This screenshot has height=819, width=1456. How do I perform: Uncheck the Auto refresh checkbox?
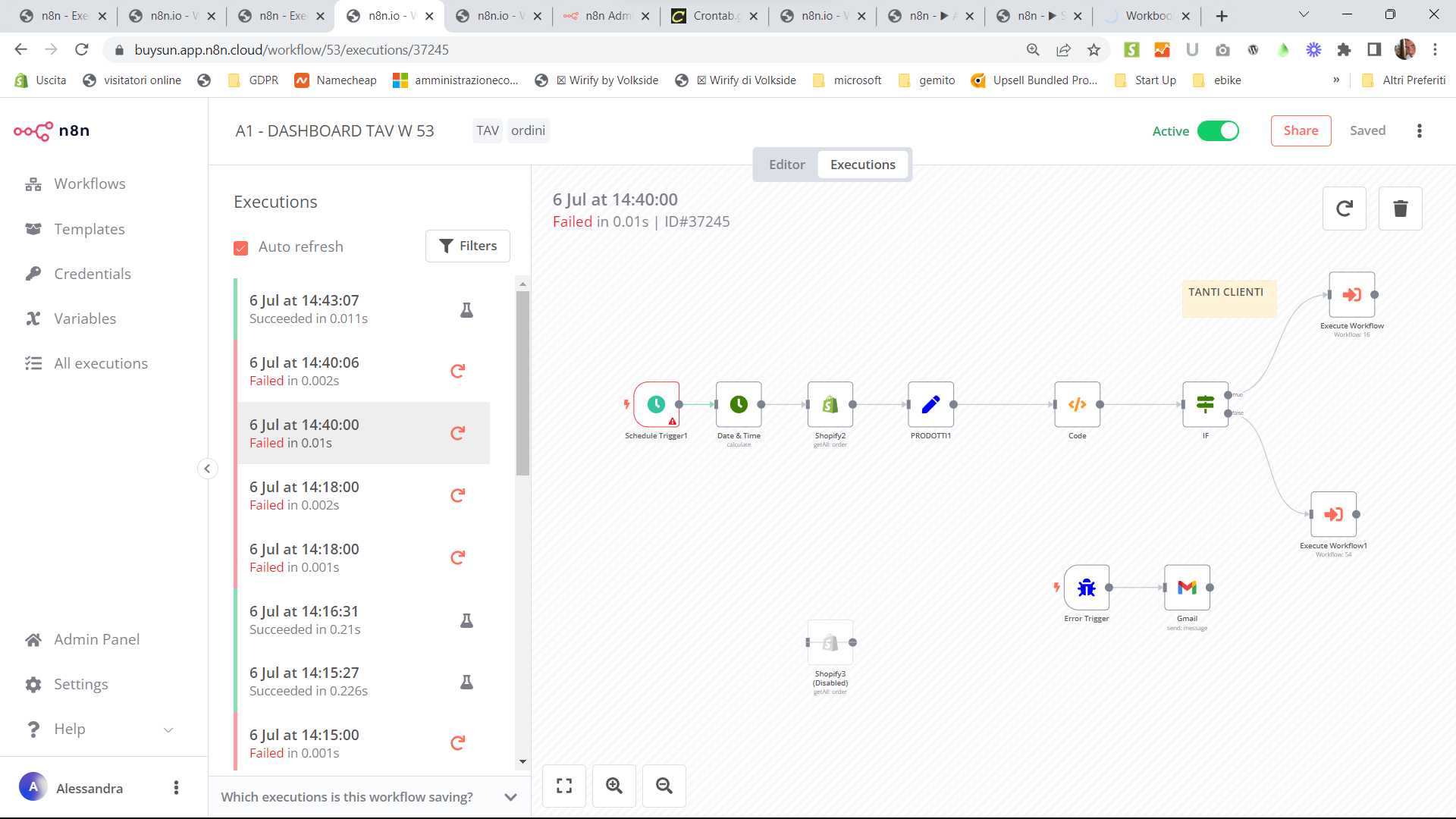tap(241, 248)
